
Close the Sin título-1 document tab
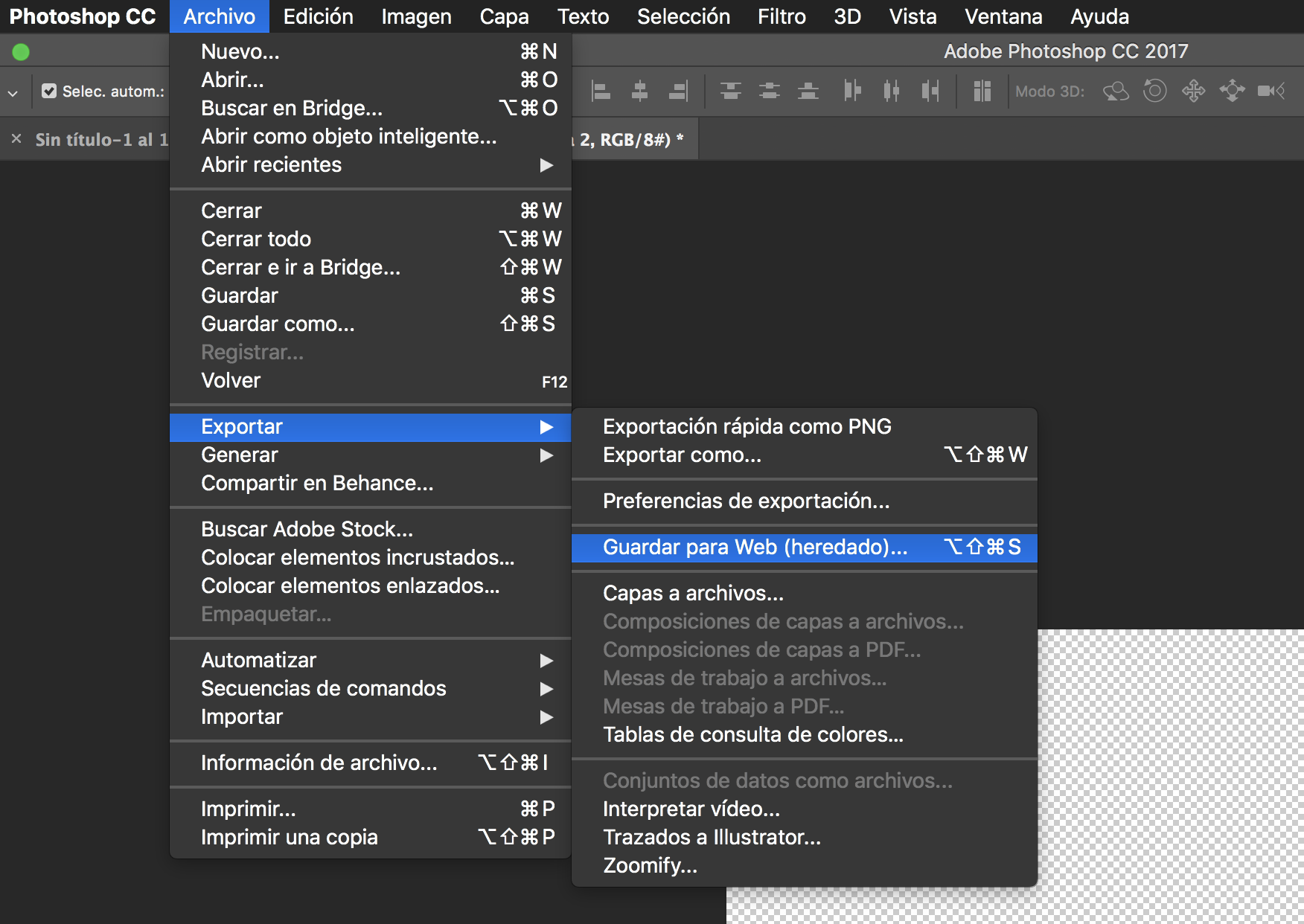click(16, 139)
